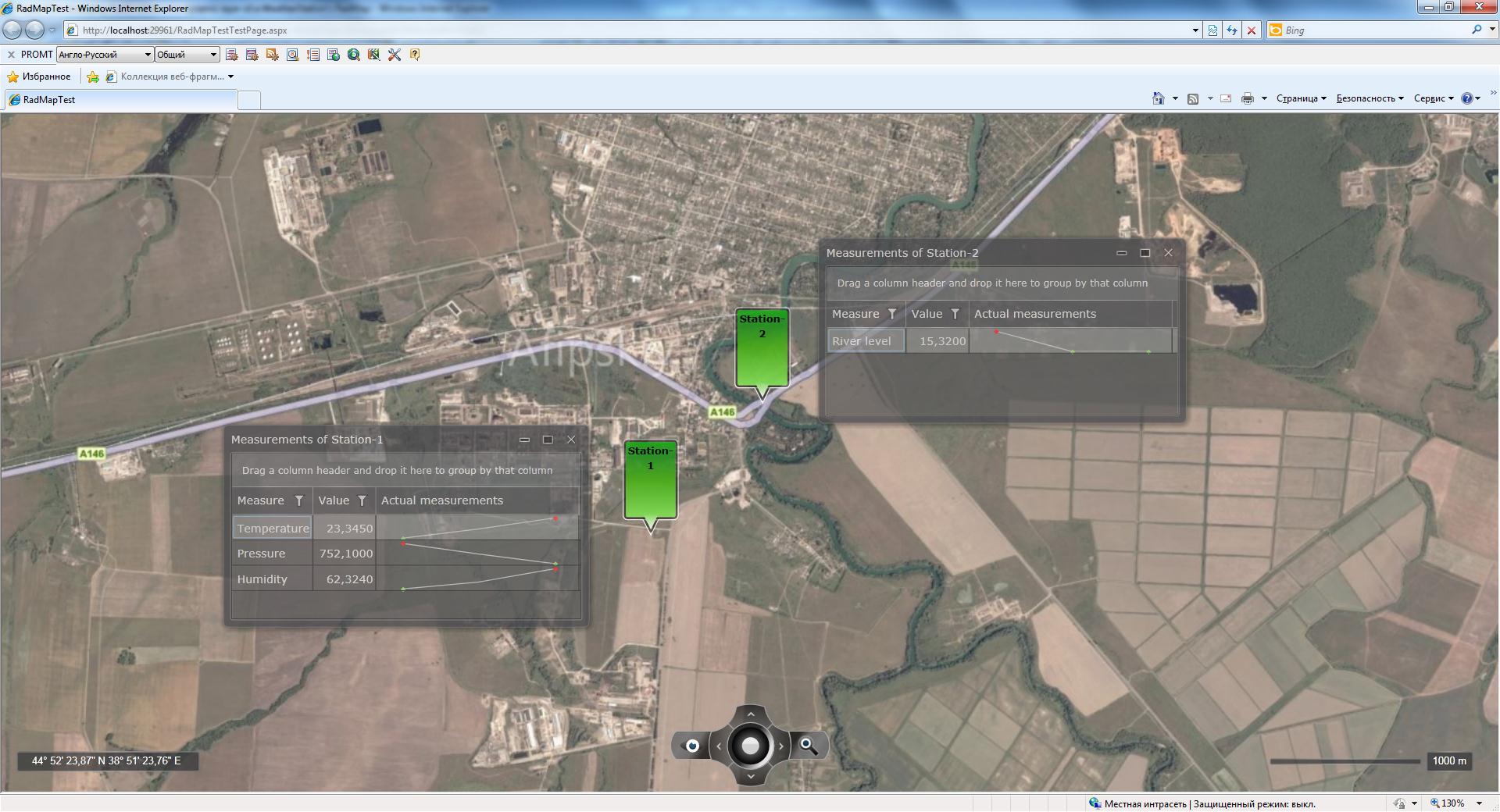Click the Home icon in command bar
The width and height of the screenshot is (1500, 812).
point(1158,98)
